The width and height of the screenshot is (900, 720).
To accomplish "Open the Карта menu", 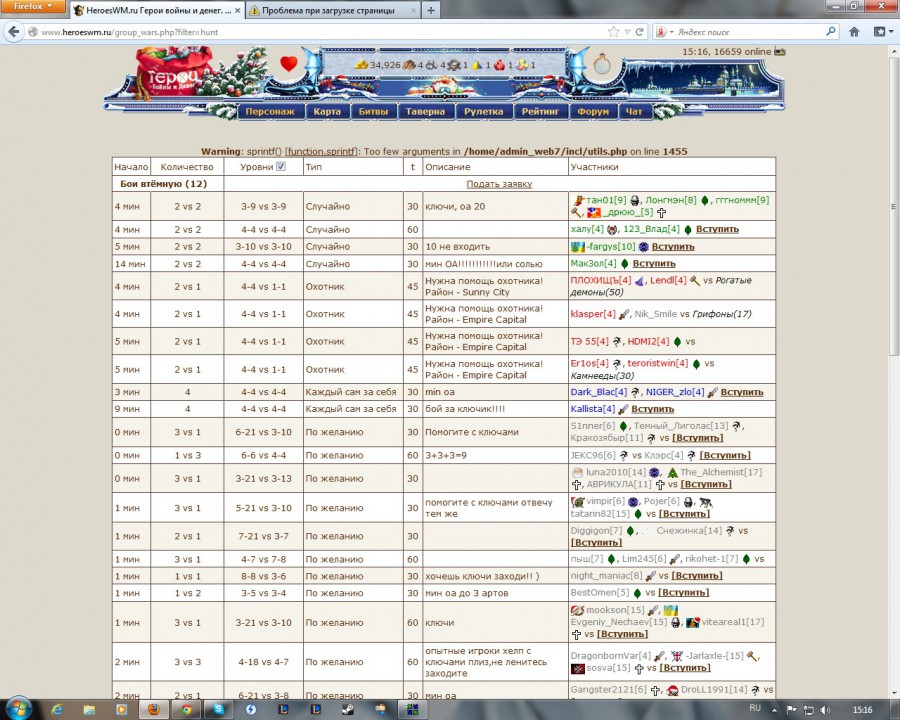I will pyautogui.click(x=327, y=112).
